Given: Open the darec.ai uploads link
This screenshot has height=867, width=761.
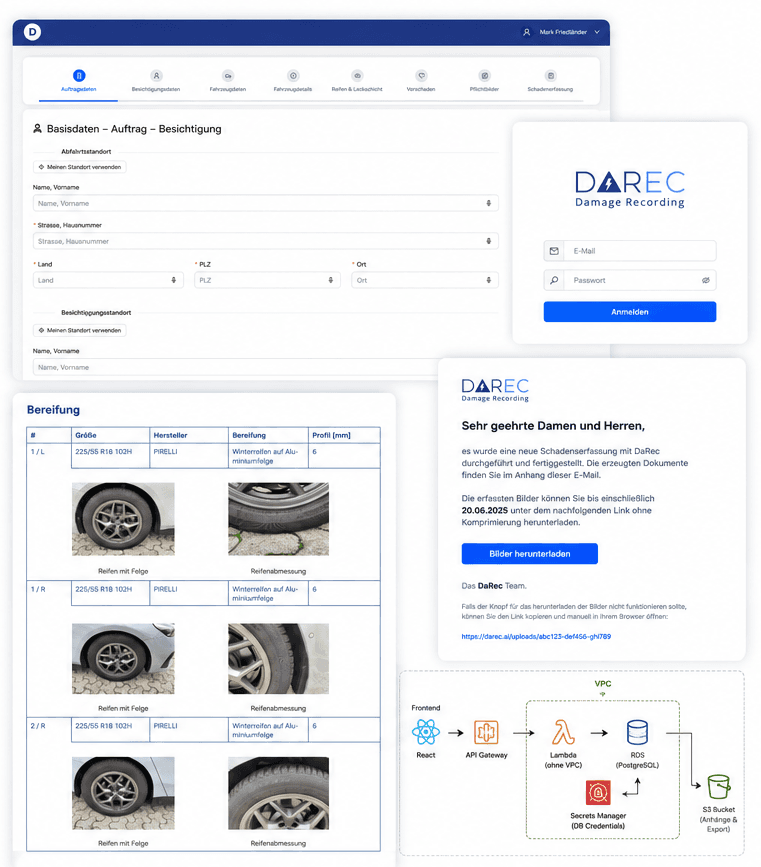Looking at the screenshot, I should coord(536,636).
